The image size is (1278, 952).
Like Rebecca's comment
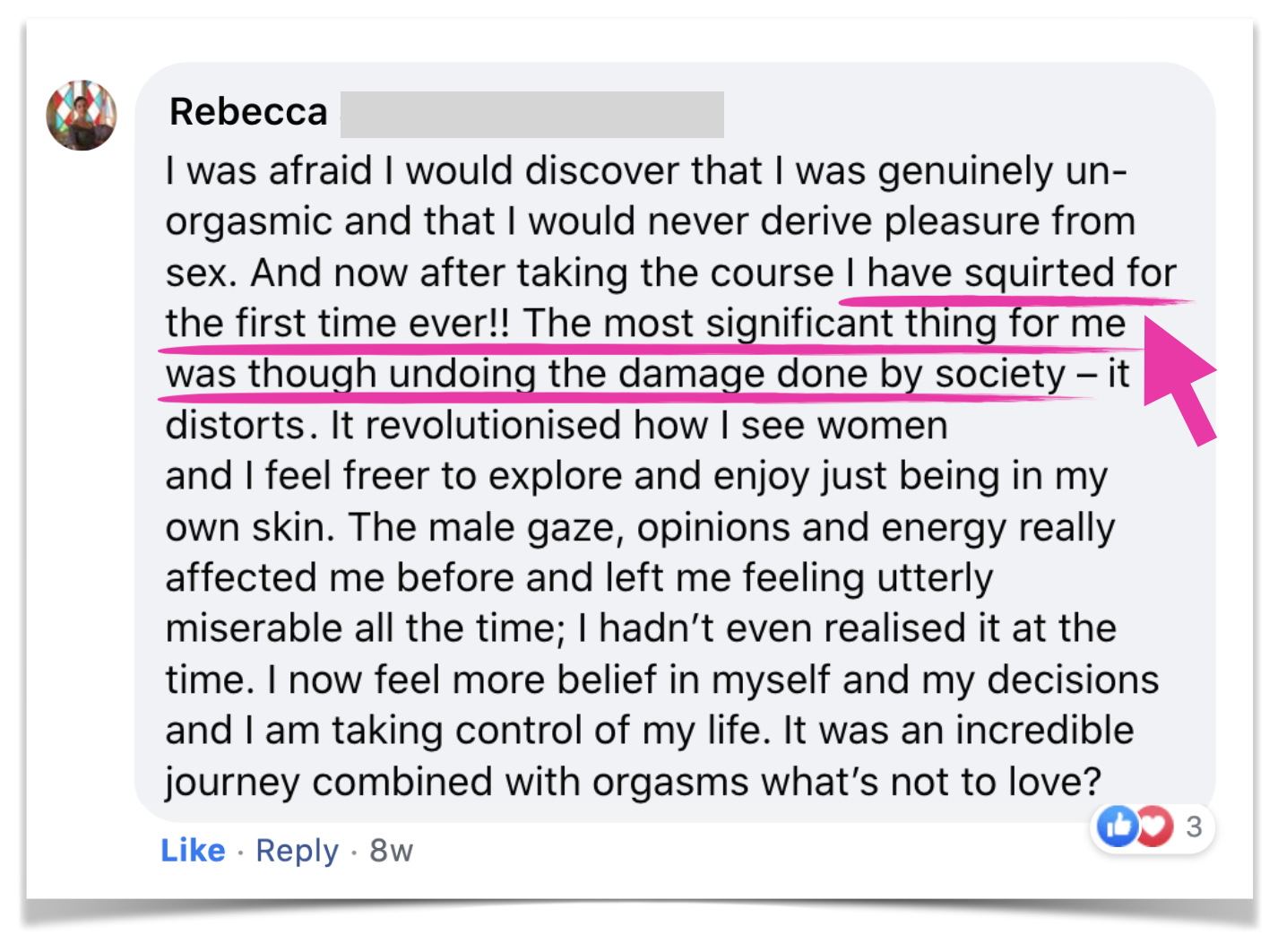[x=193, y=850]
